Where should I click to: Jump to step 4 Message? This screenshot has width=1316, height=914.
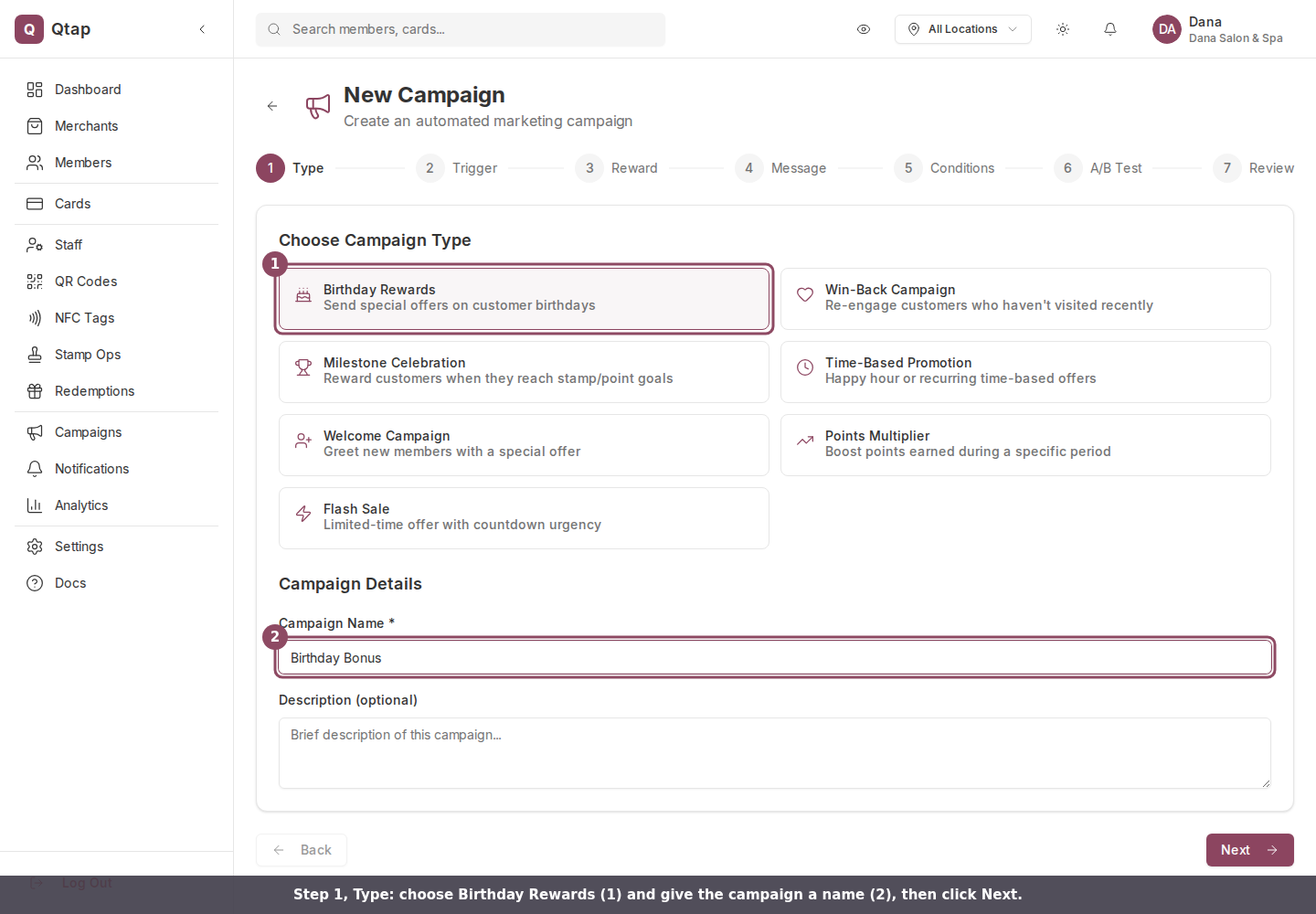click(x=780, y=168)
